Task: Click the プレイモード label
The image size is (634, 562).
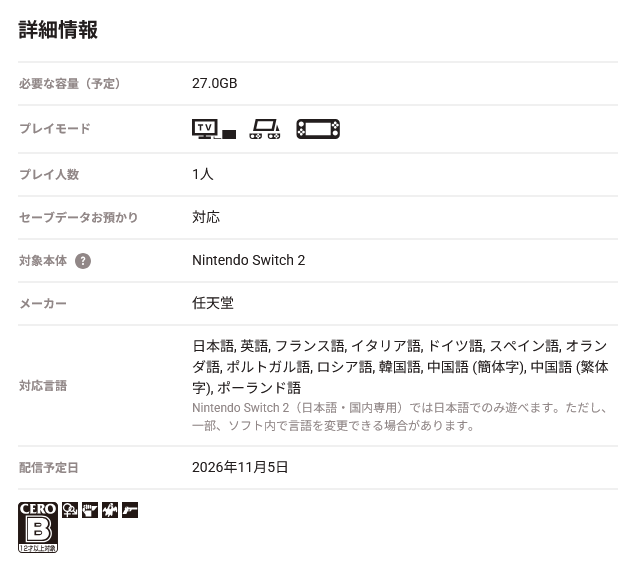Action: [x=55, y=129]
